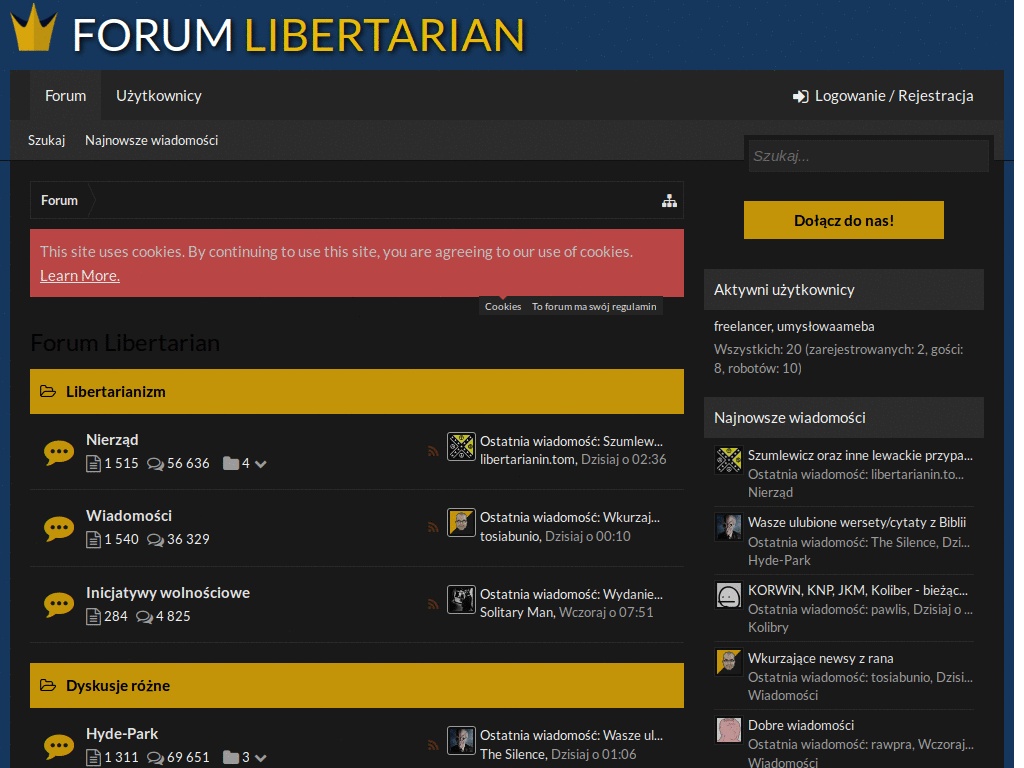This screenshot has height=768, width=1024.
Task: Open Szumlewicz oraz inne lewackie thread
Action: coord(860,456)
